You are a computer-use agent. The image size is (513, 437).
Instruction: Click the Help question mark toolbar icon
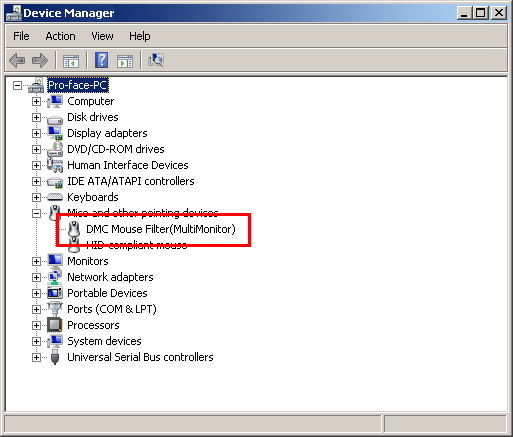(101, 60)
